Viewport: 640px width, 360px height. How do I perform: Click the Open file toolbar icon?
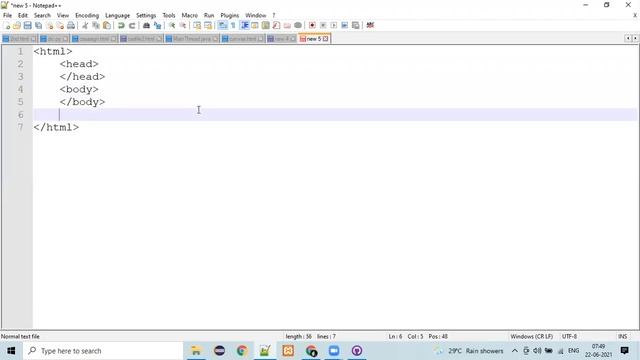(x=17, y=25)
